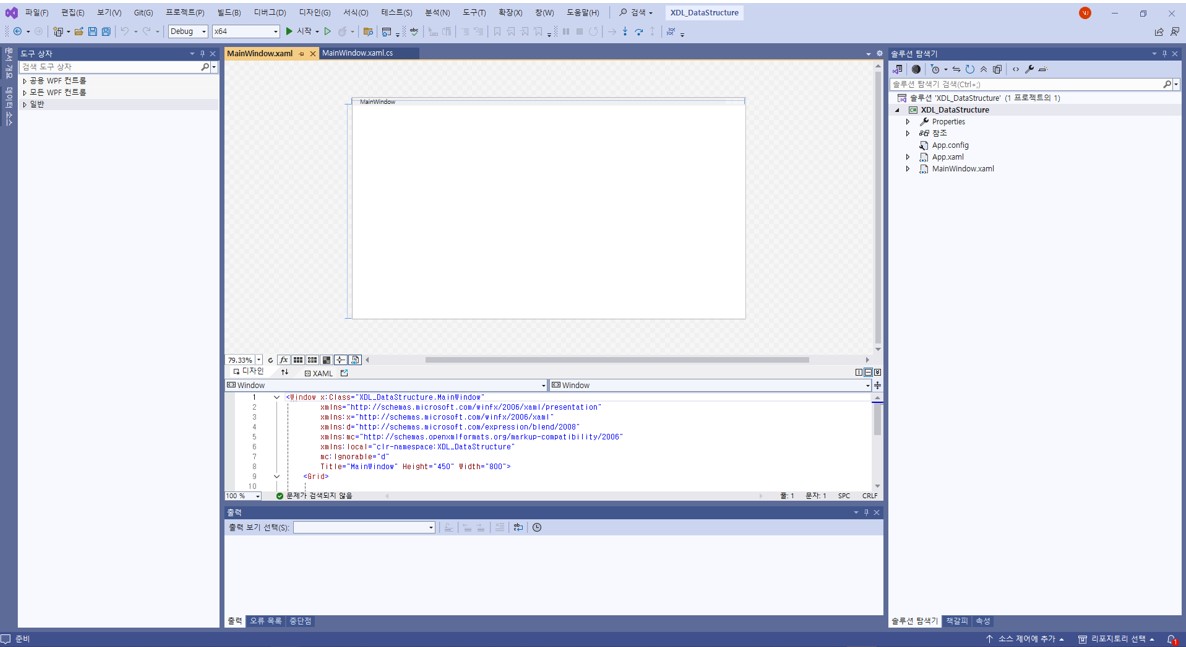Click the Navigate Backward arrow icon
The image size is (1186, 647).
(x=17, y=32)
